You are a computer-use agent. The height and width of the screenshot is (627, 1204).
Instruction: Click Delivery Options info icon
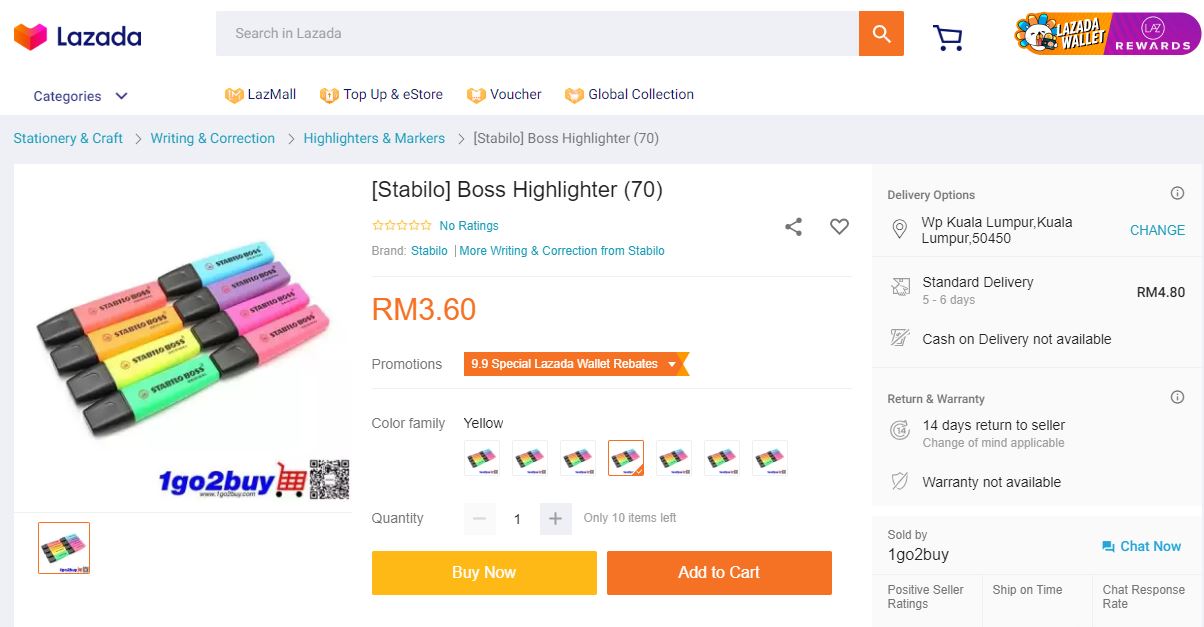1177,194
